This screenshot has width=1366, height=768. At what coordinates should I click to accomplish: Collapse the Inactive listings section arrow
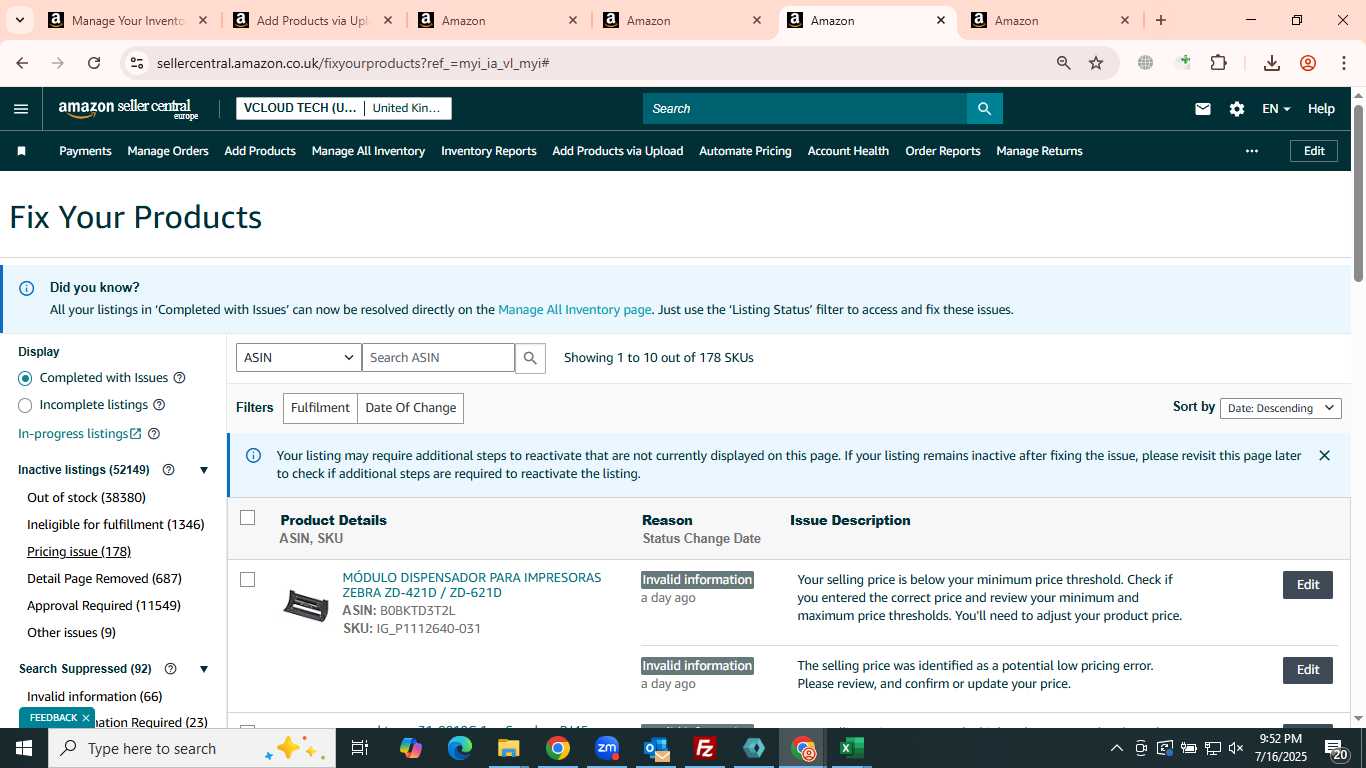coord(204,470)
